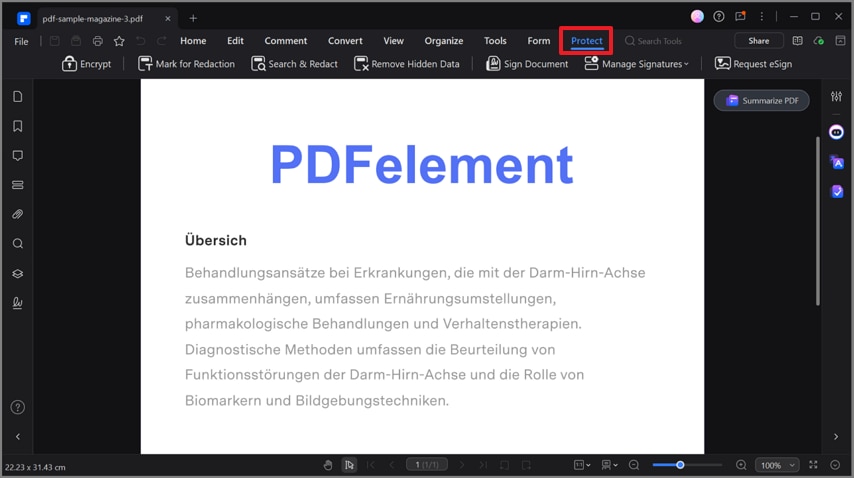Click the reading mode book icon
This screenshot has width=854, height=478.
click(797, 41)
